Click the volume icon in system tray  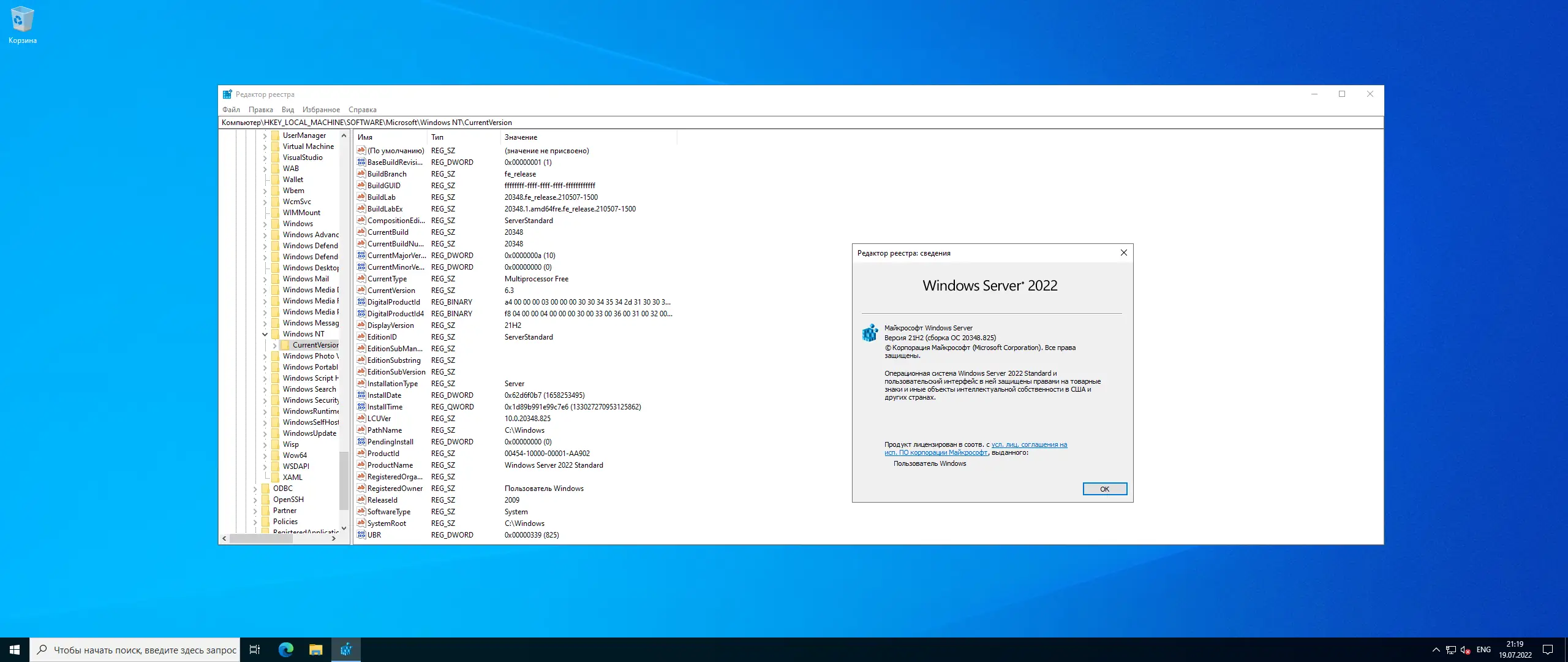point(1464,650)
